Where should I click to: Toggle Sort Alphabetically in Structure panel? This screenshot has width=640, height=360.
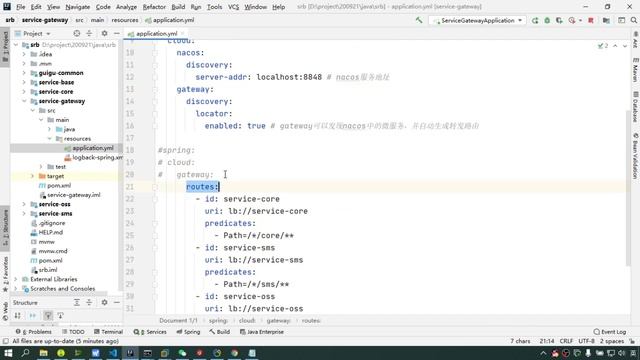(x=18, y=316)
